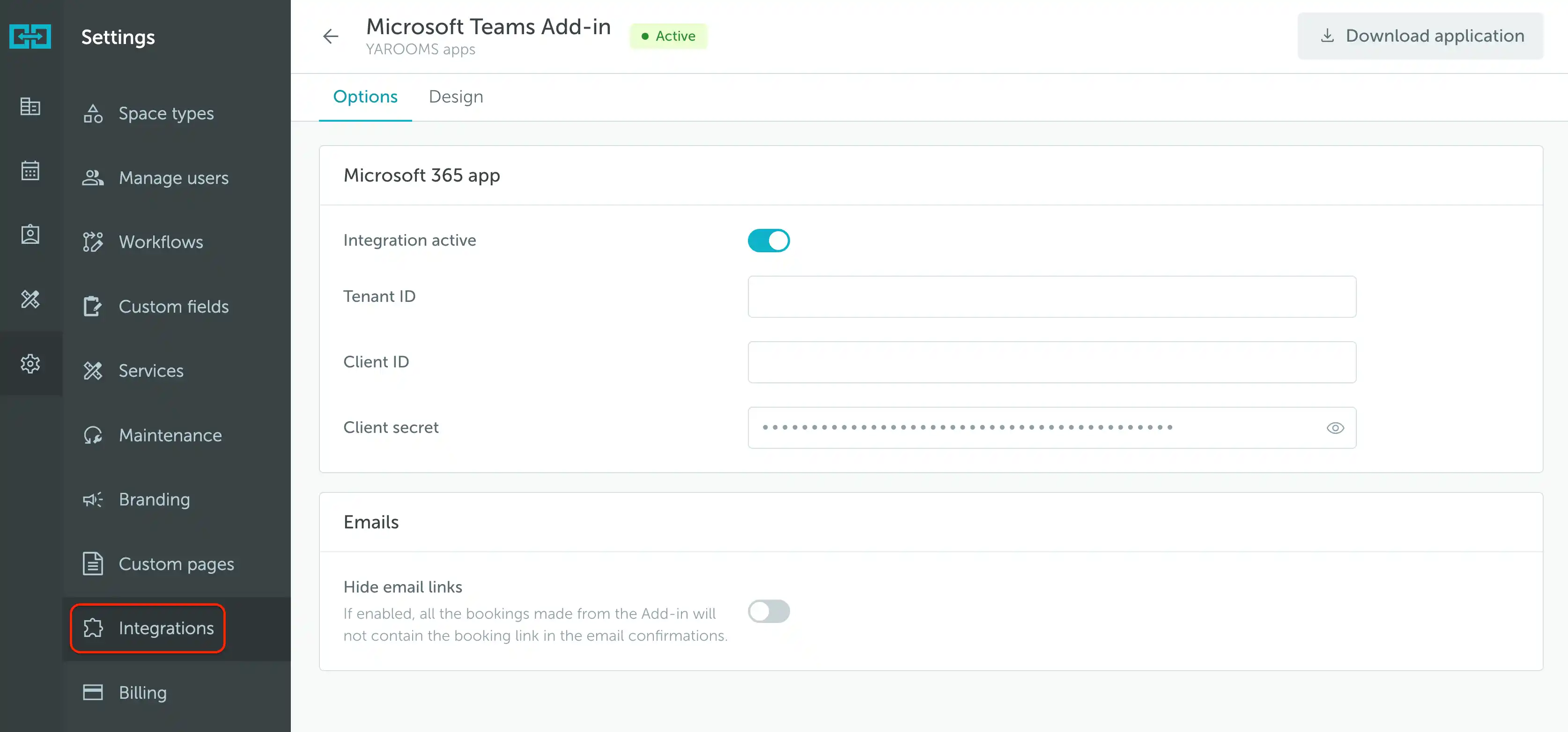1568x732 pixels.
Task: Click the Space types shapes icon
Action: point(93,114)
